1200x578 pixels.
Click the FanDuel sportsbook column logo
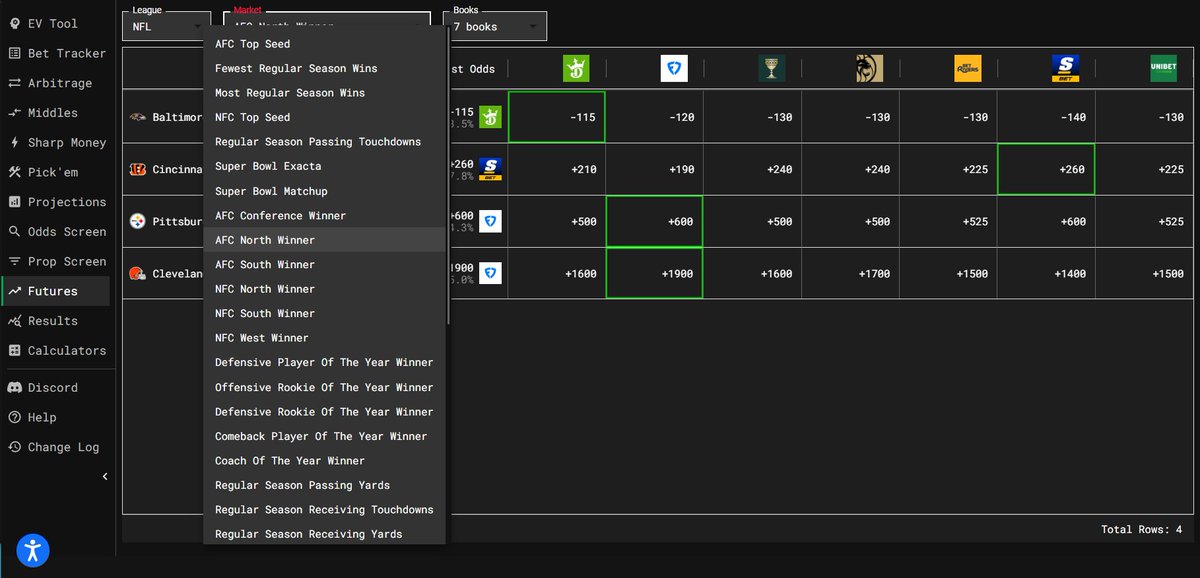point(674,68)
